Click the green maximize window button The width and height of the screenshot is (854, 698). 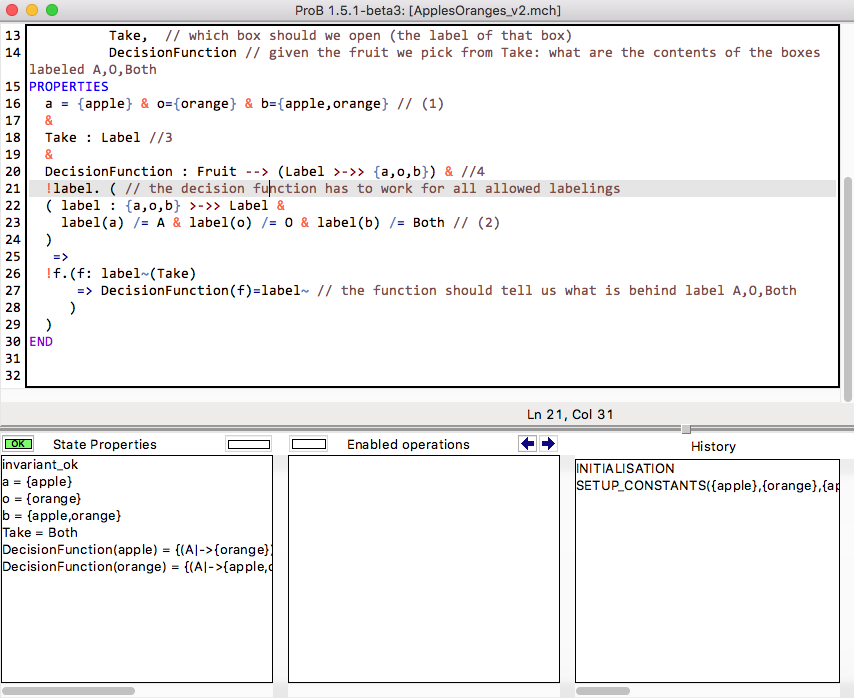point(52,10)
